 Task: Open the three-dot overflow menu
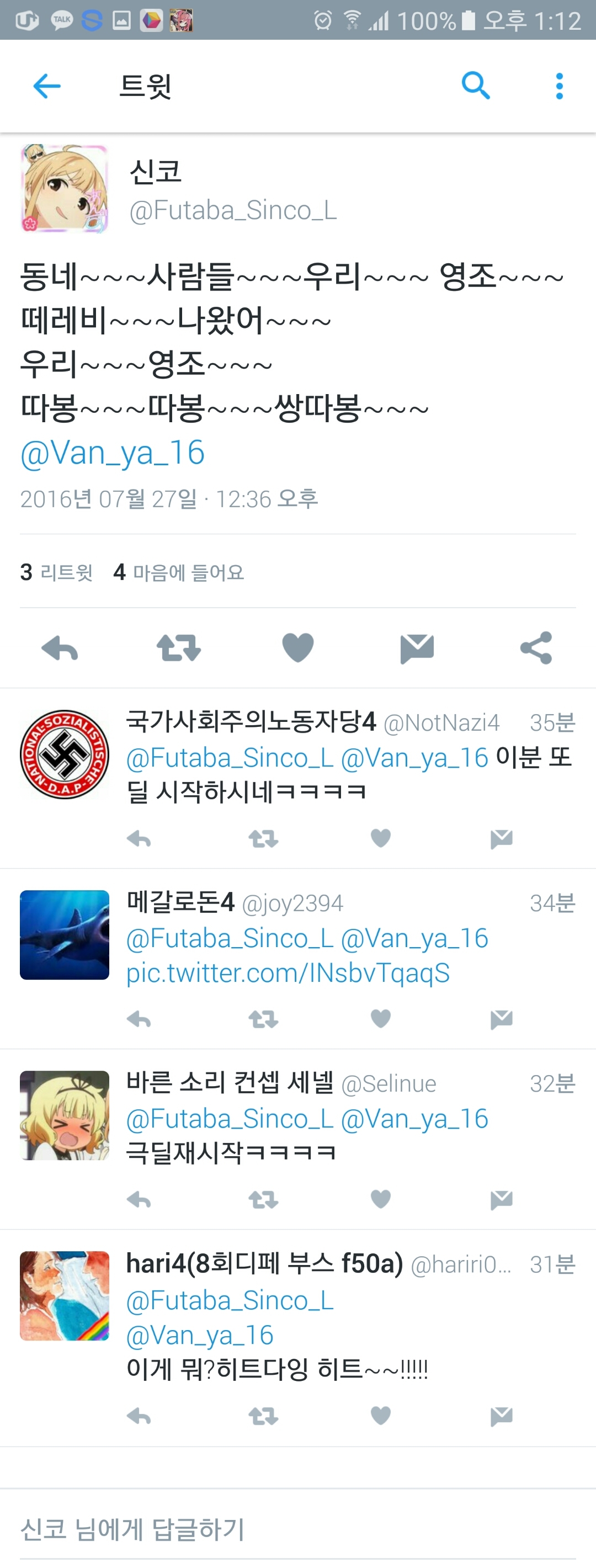[560, 86]
